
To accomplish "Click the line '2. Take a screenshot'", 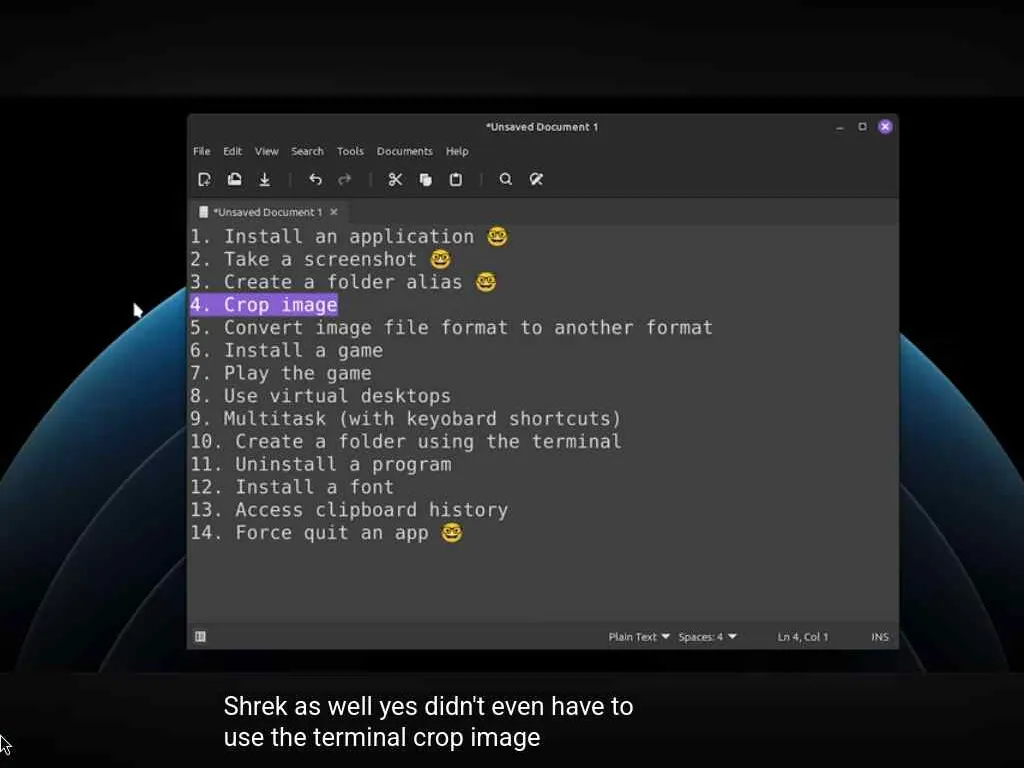I will tap(304, 259).
